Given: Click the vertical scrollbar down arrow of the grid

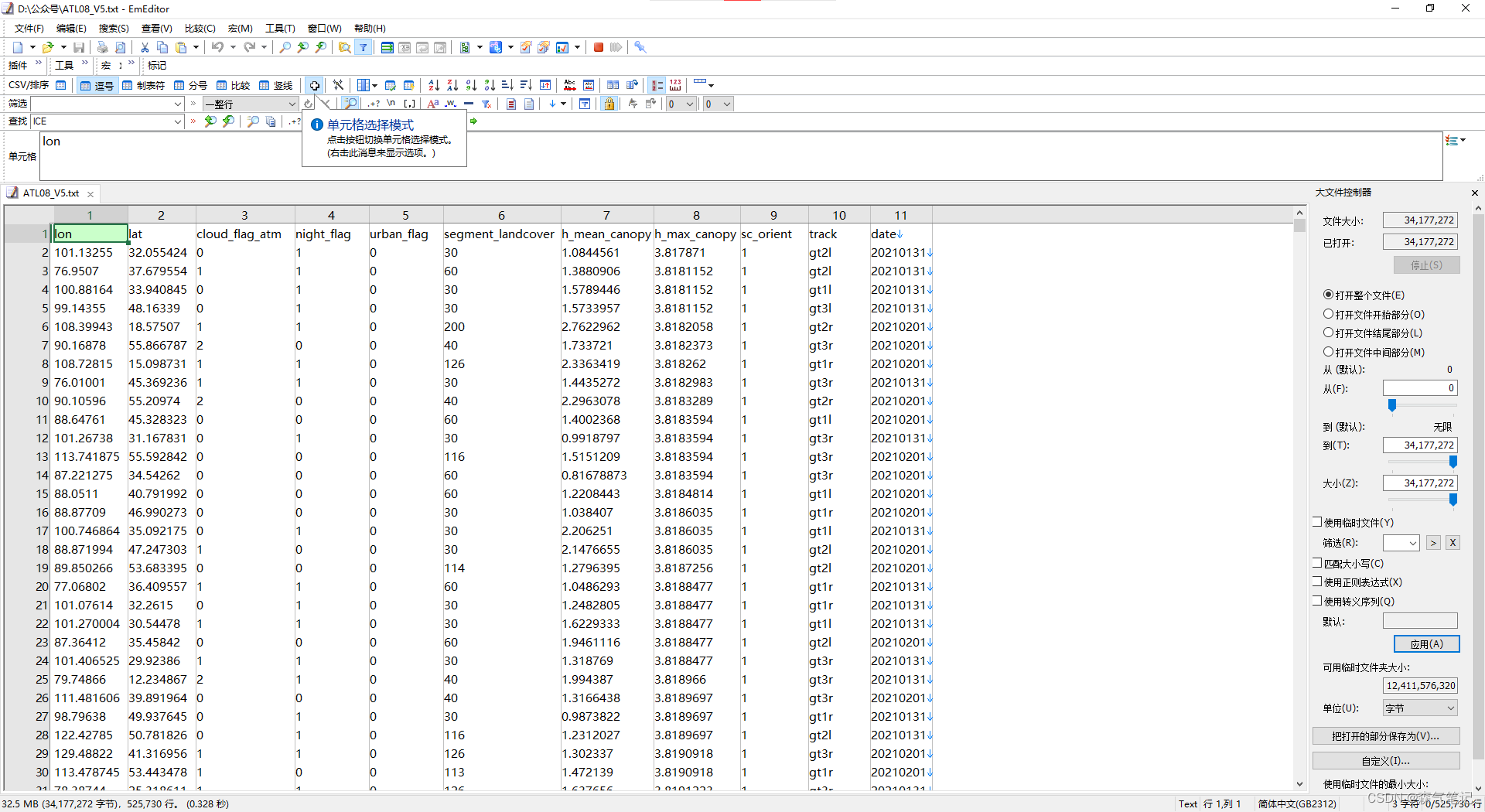Looking at the screenshot, I should click(1299, 784).
